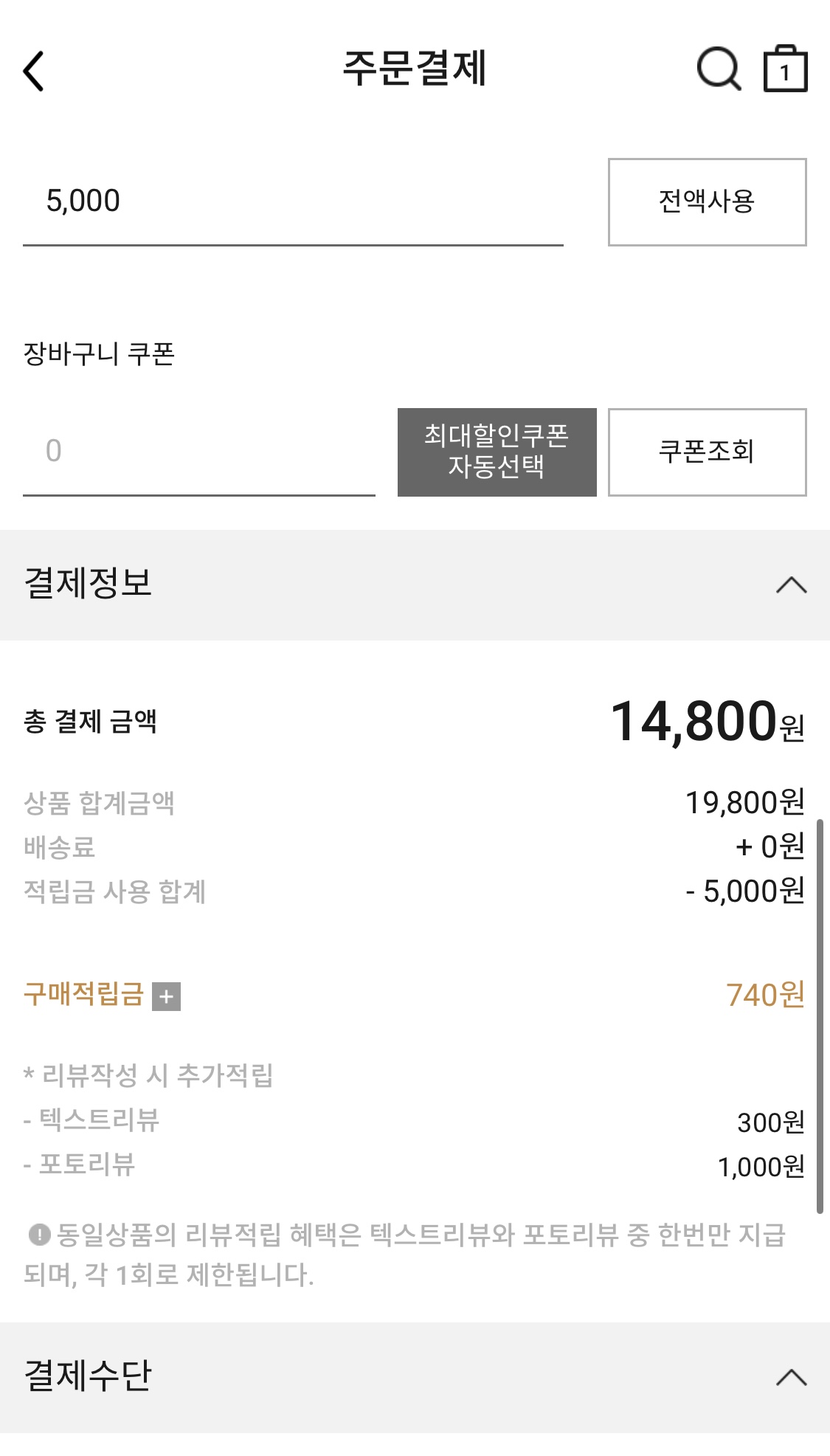Tap the 텍스트리뷰 reward line
Image resolution: width=830 pixels, height=1456 pixels.
99,1120
